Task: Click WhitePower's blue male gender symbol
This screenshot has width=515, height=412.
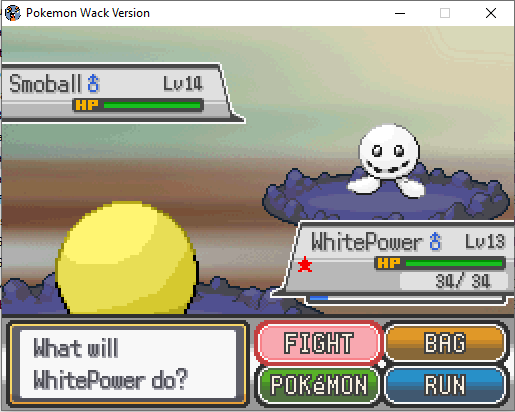Action: pos(435,241)
